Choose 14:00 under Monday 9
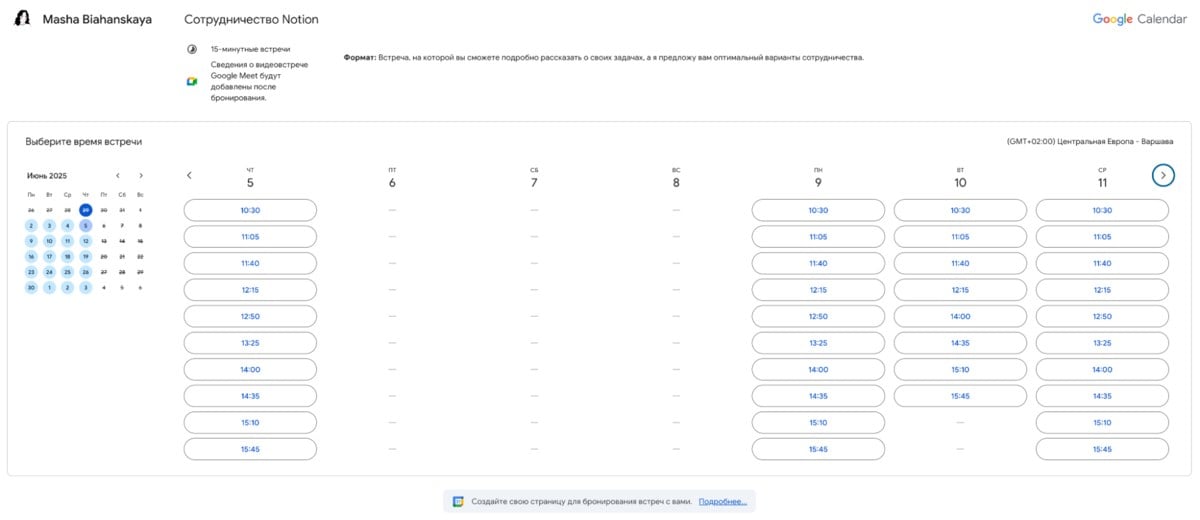 [818, 369]
